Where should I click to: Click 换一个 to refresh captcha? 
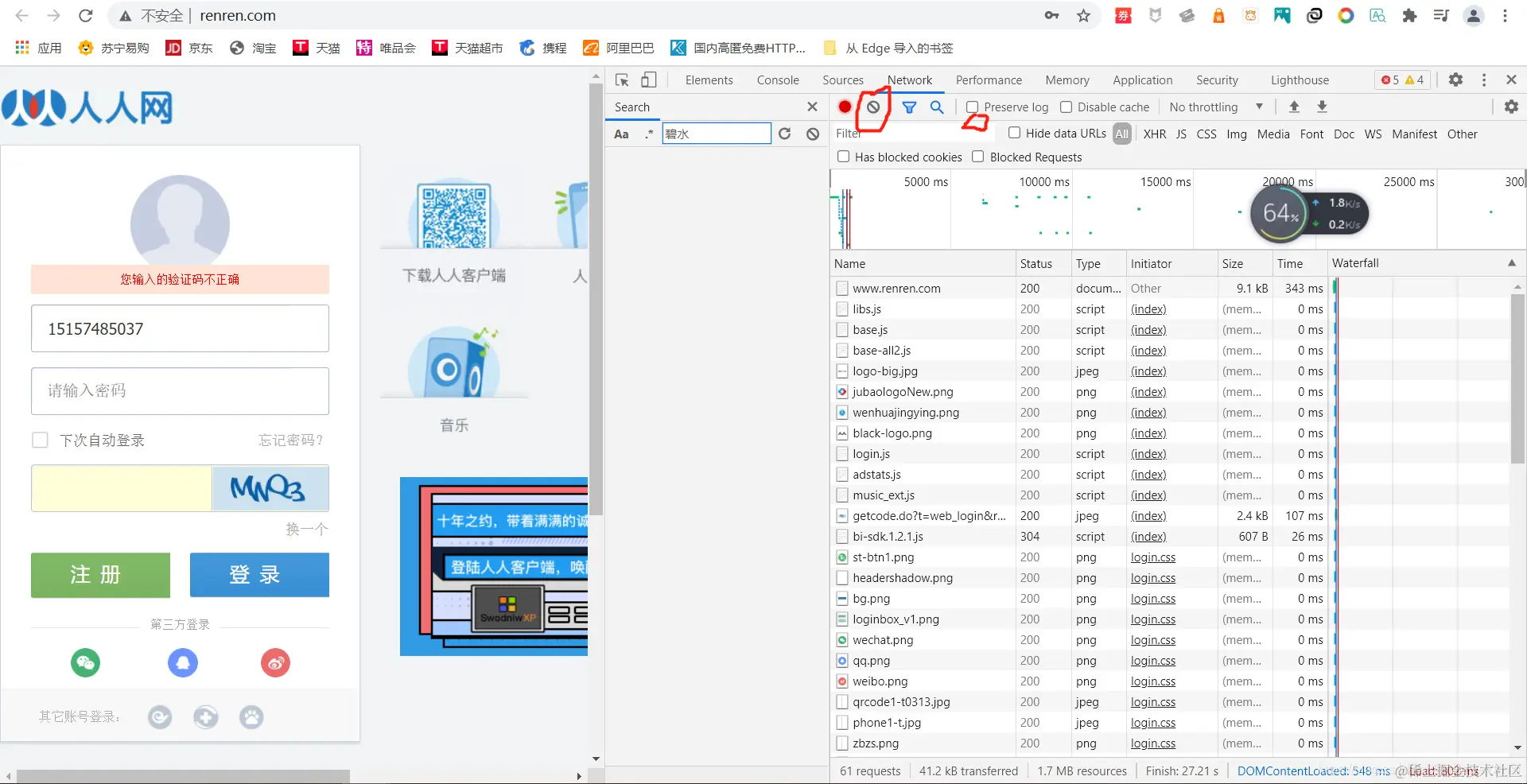307,529
